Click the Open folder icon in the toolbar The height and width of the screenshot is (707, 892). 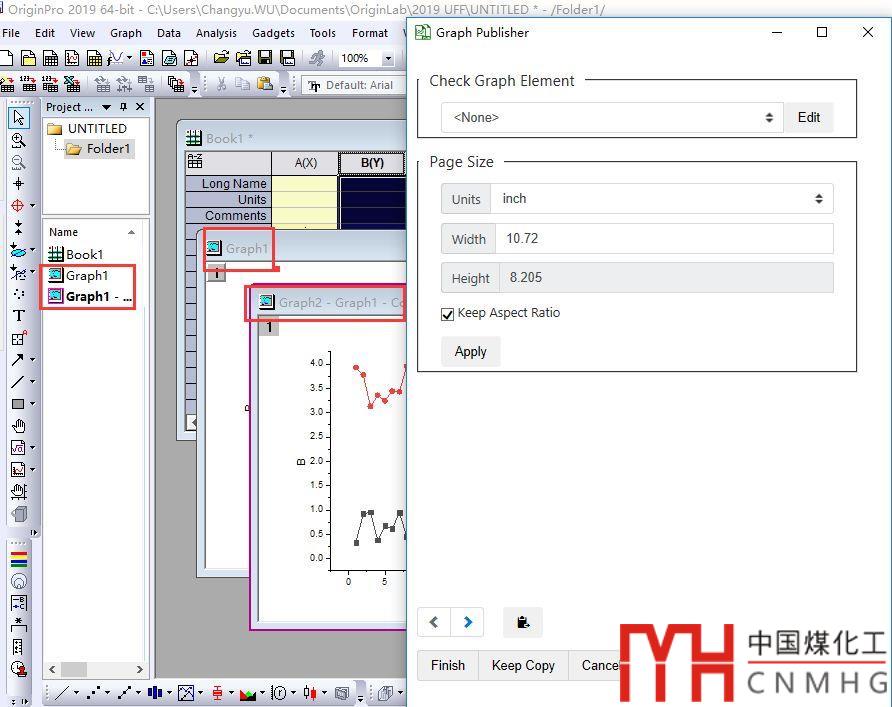click(221, 59)
